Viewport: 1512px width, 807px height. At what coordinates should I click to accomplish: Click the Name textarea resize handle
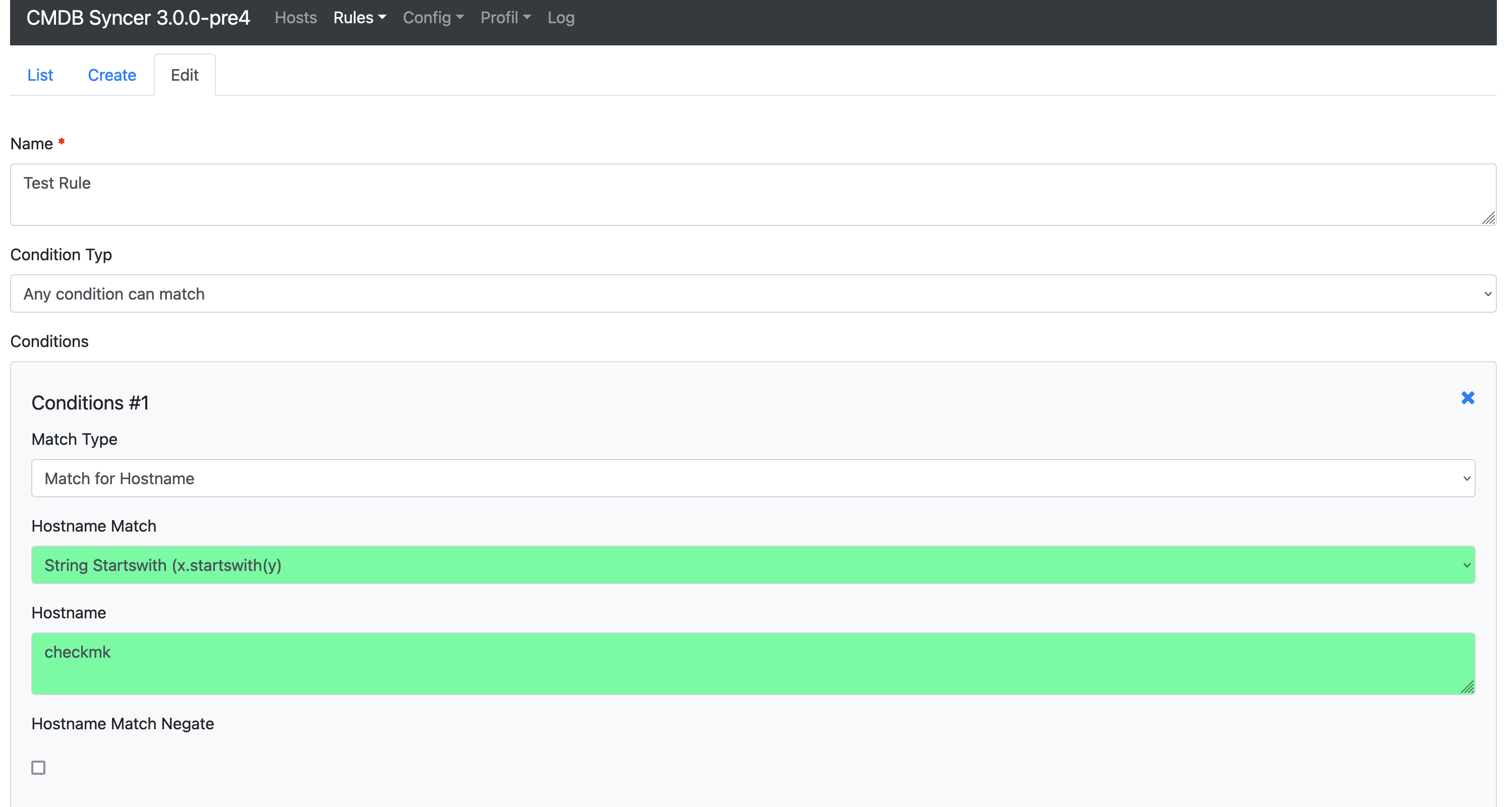tap(1488, 218)
